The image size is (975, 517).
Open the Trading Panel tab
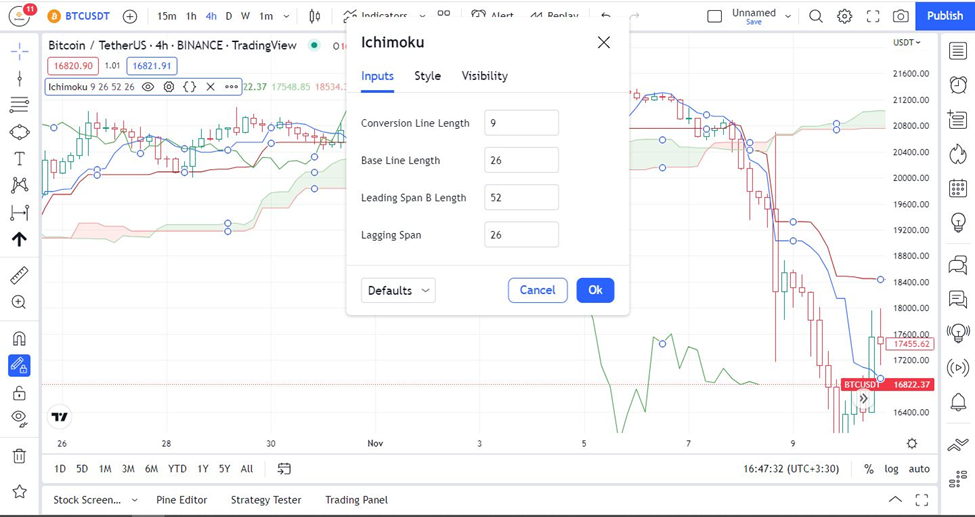click(x=356, y=500)
